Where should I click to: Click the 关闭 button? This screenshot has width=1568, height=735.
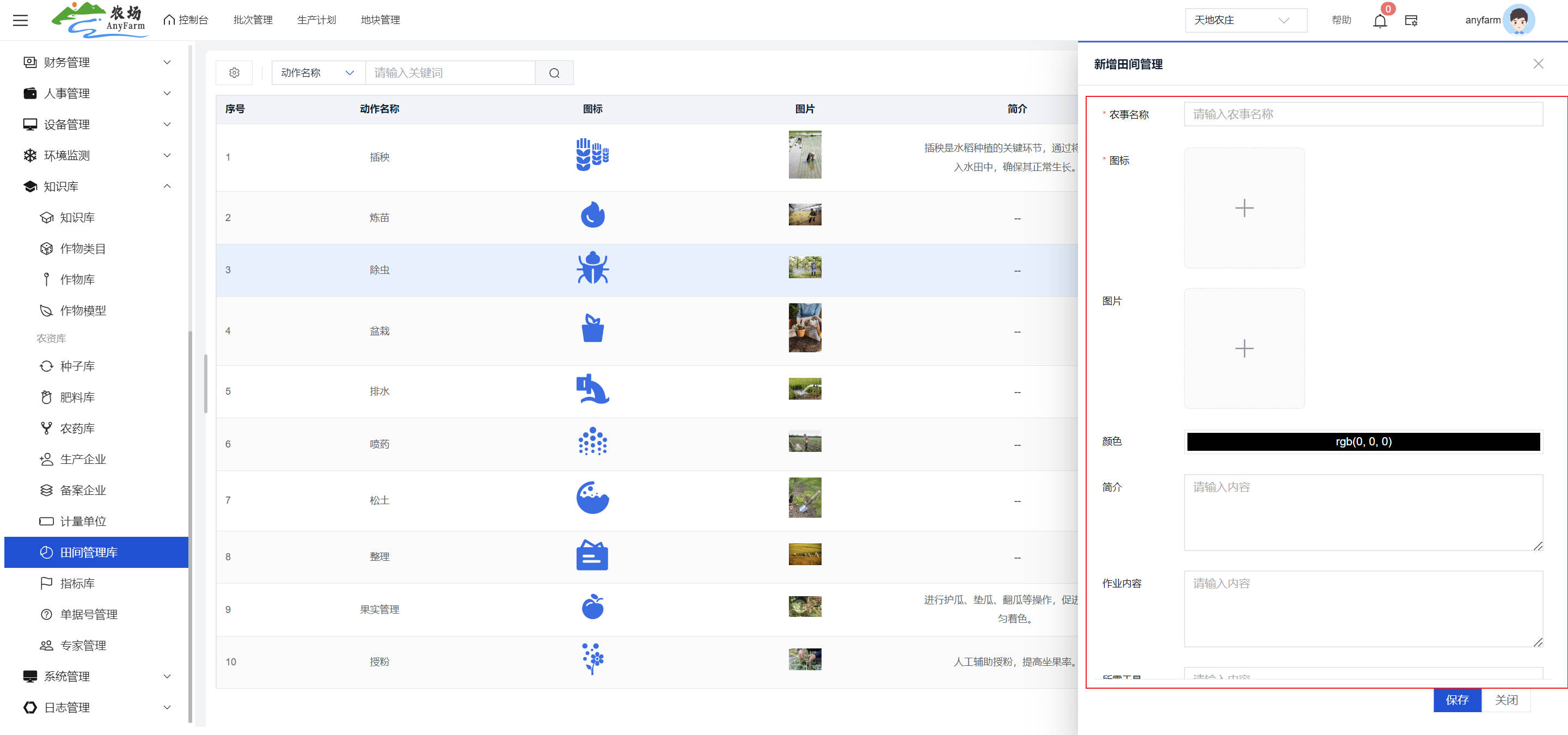click(1506, 700)
